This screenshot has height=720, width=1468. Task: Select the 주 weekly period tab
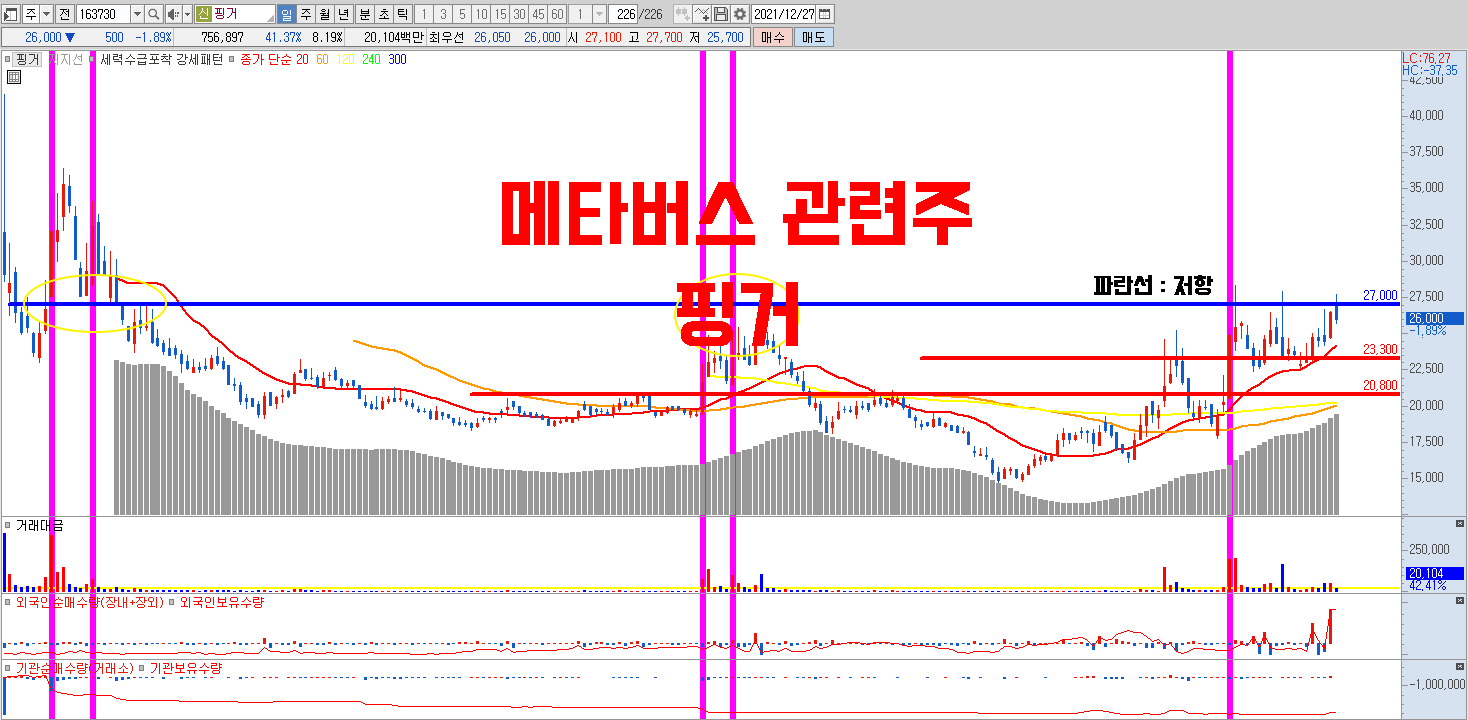pyautogui.click(x=306, y=14)
